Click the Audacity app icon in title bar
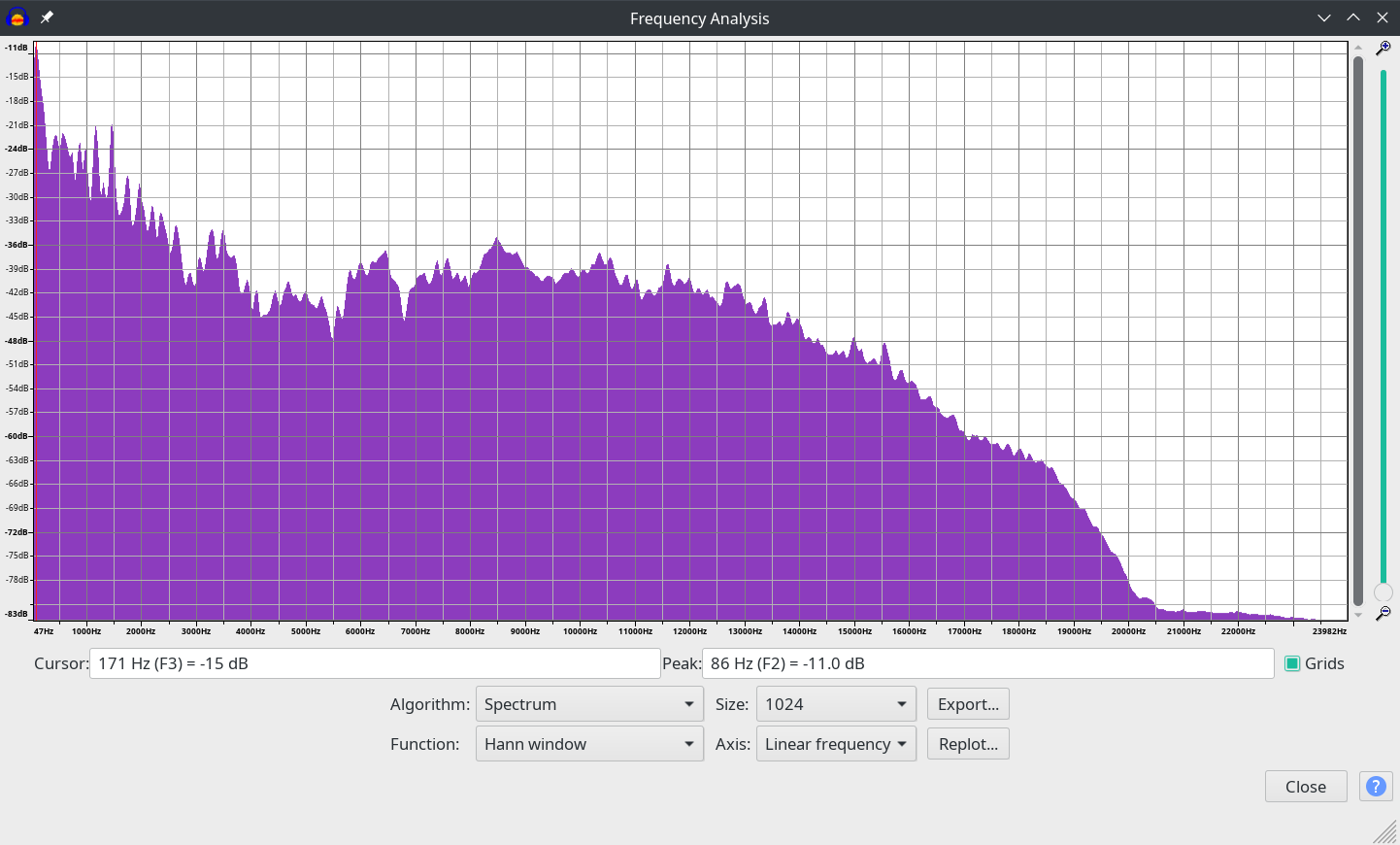The height and width of the screenshot is (845, 1400). 17,17
